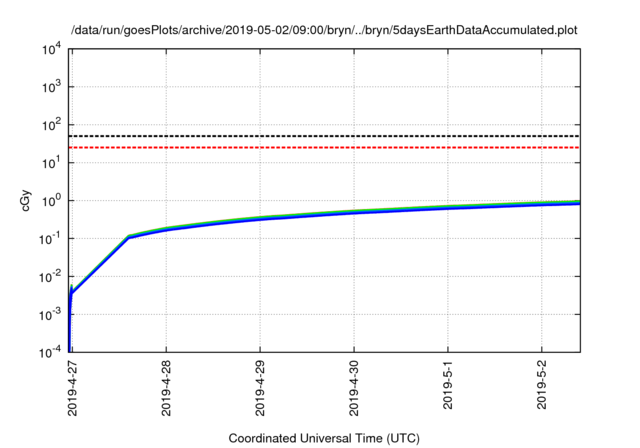Click the 2019-4-27 date label
This screenshot has width=640, height=448.
[x=72, y=388]
